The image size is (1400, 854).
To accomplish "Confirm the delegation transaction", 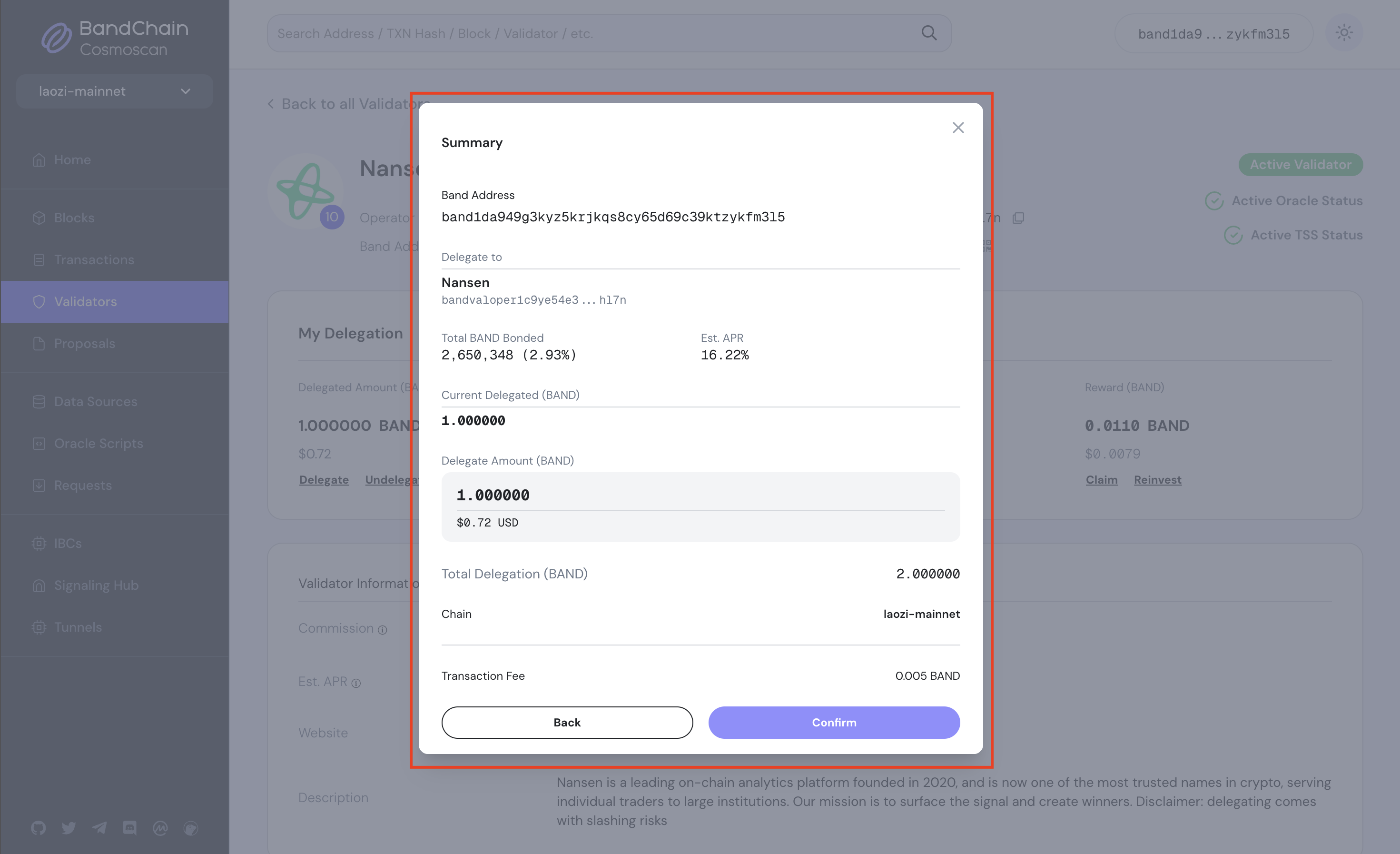I will pyautogui.click(x=834, y=722).
